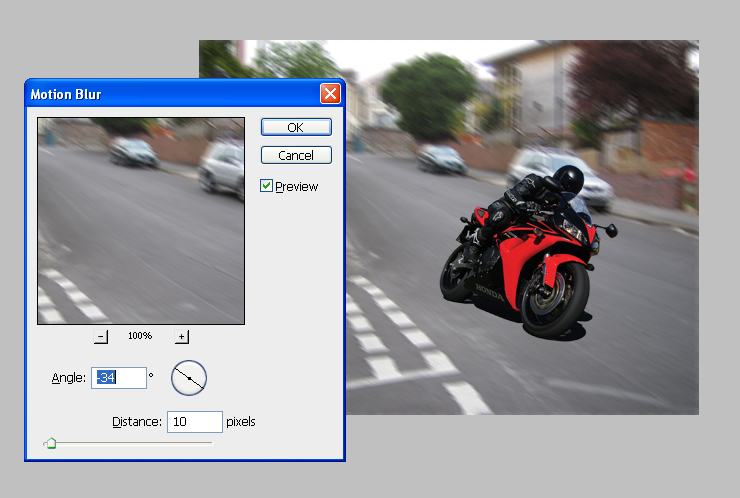Close the Motion Blur dialog
Image resolution: width=740 pixels, height=498 pixels.
329,95
